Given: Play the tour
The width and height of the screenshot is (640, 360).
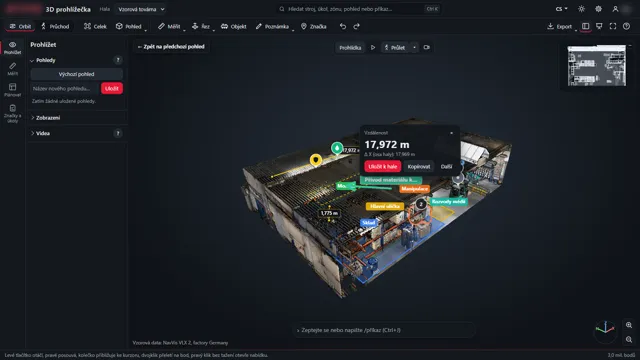Looking at the screenshot, I should coord(373,48).
